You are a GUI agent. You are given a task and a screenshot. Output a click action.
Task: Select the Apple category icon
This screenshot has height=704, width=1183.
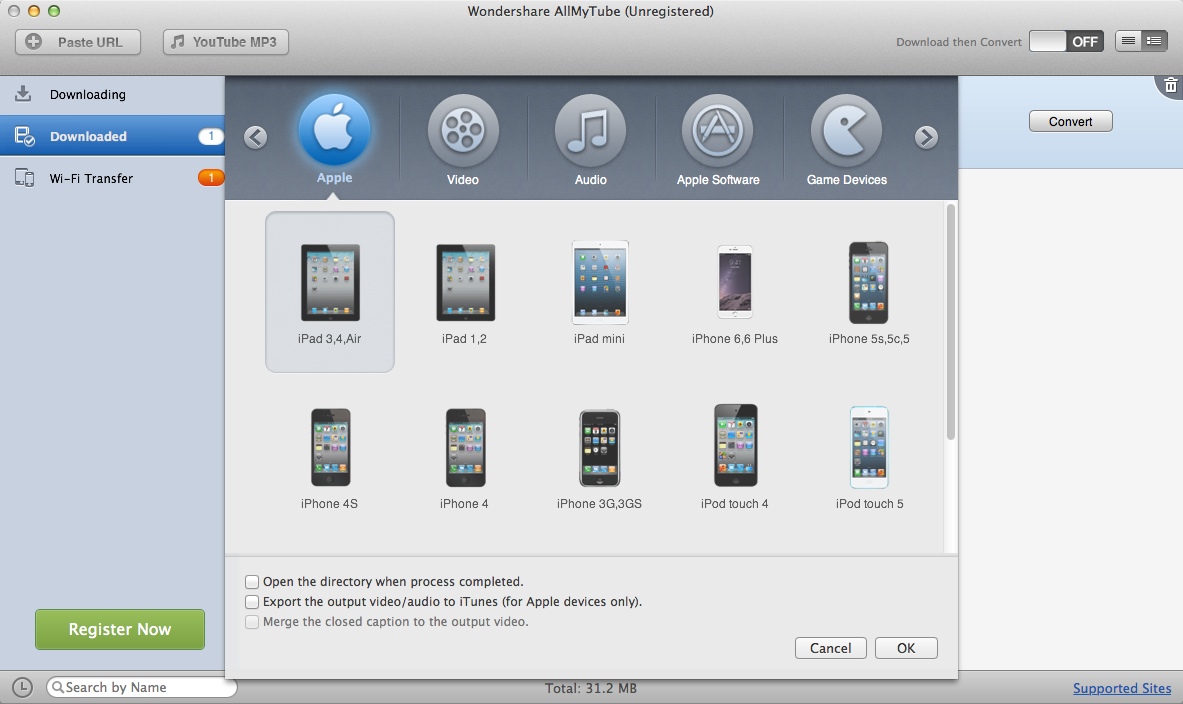[x=334, y=130]
